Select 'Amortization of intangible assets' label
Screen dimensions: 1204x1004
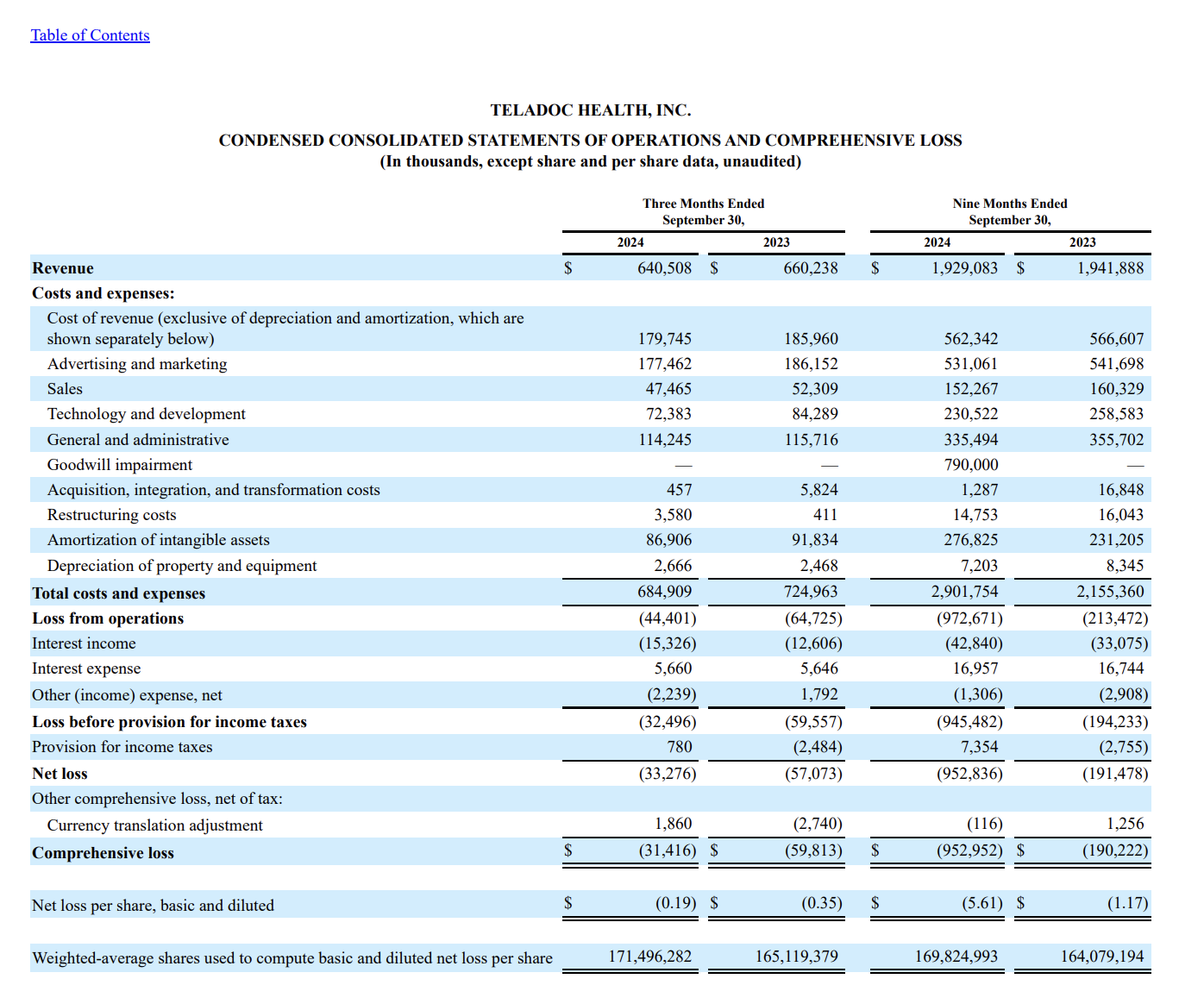pyautogui.click(x=159, y=540)
